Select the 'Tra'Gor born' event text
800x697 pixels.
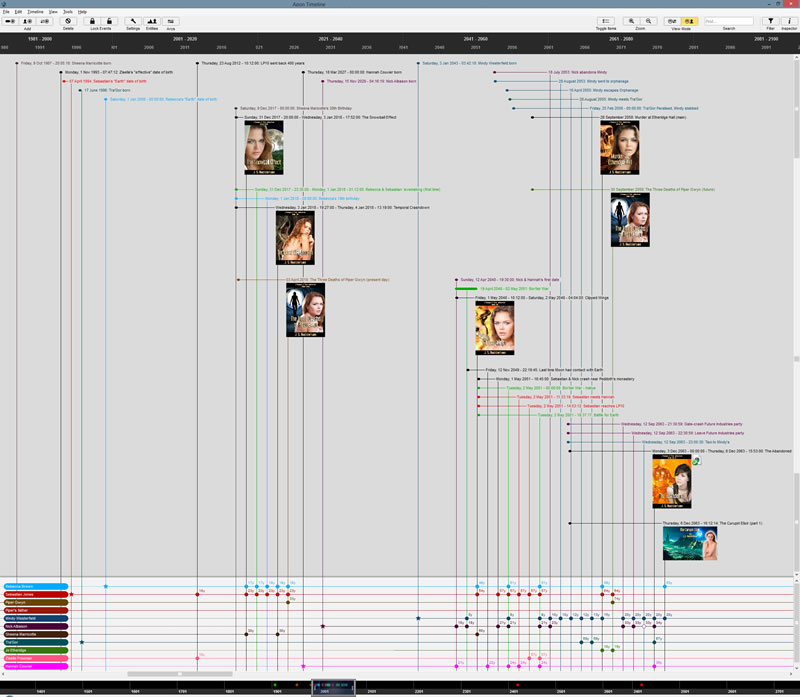point(107,90)
